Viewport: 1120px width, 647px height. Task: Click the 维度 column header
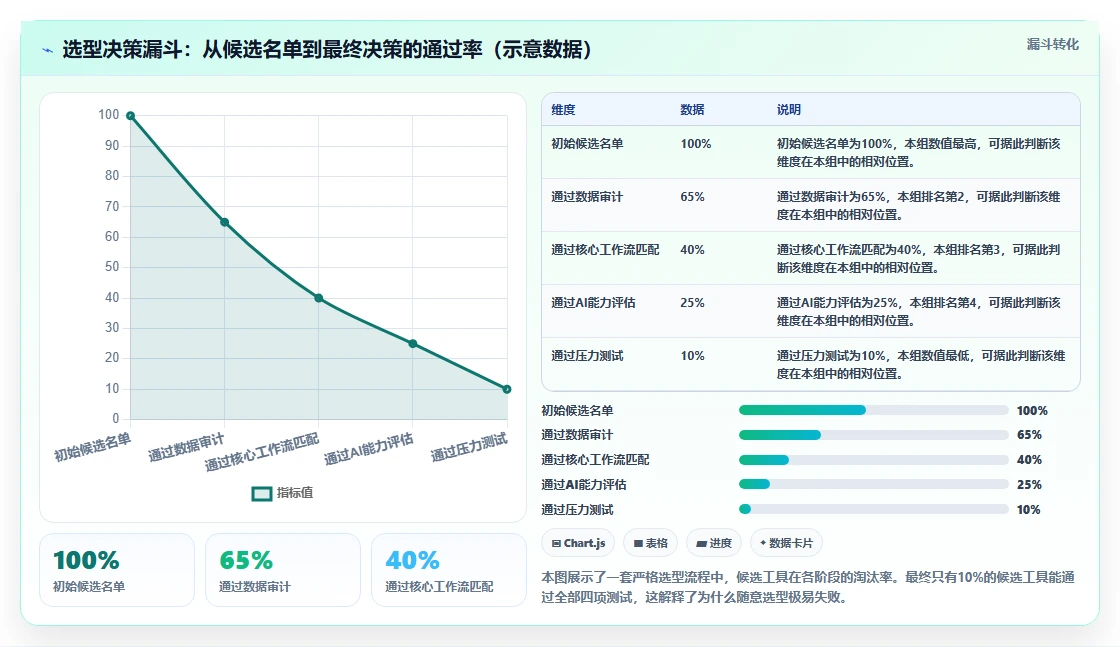563,110
